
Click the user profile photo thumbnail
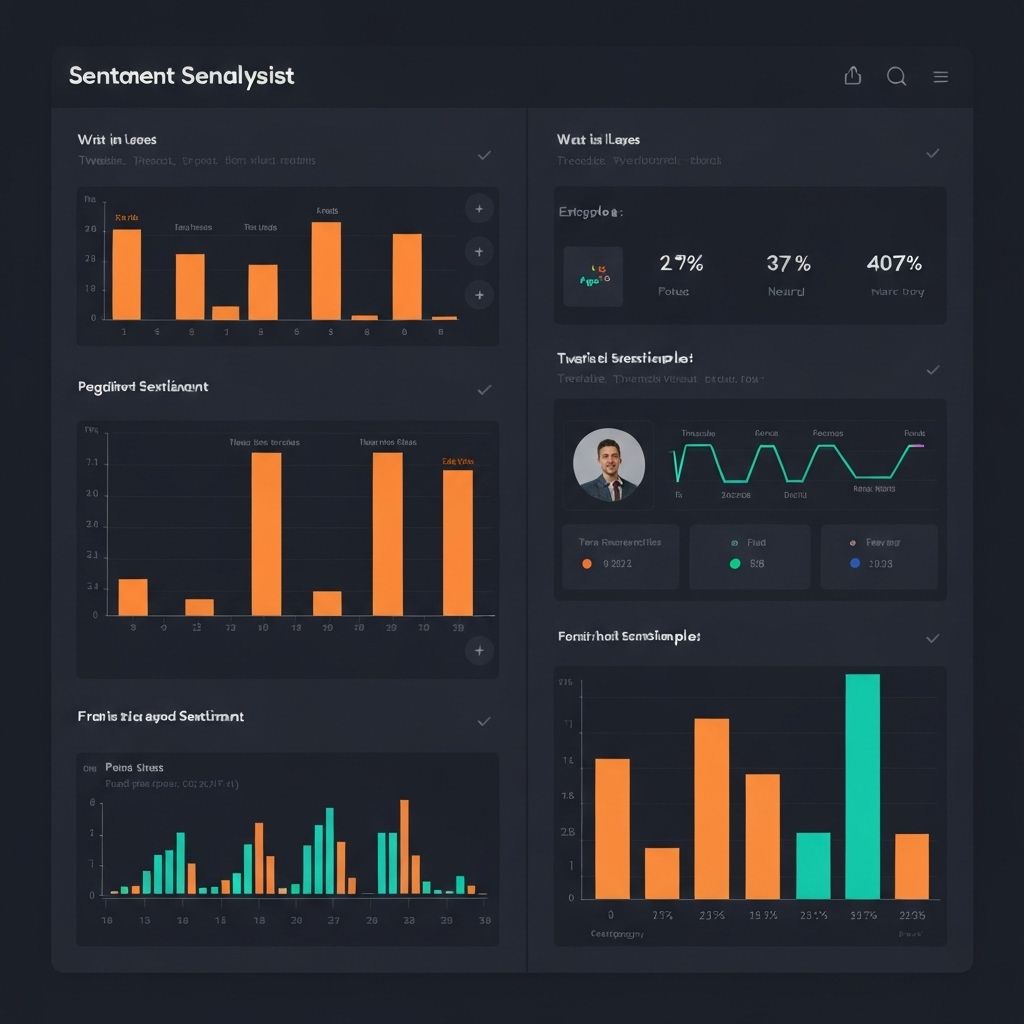609,465
